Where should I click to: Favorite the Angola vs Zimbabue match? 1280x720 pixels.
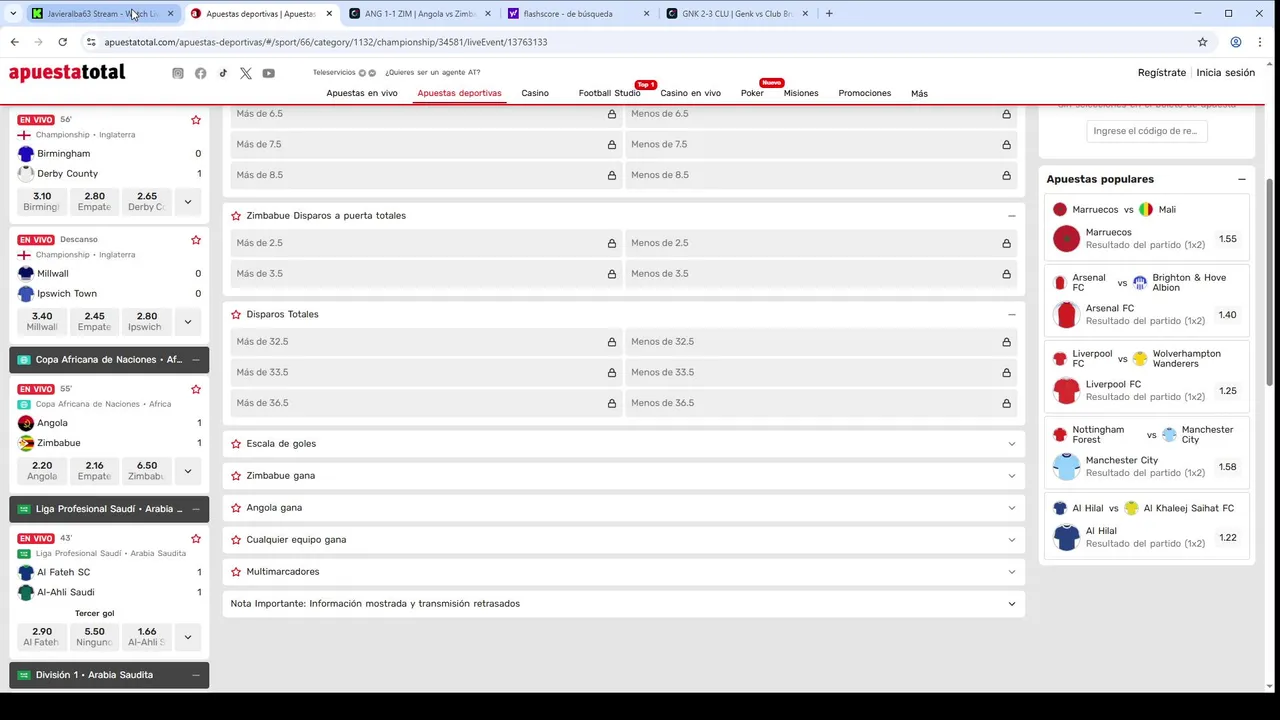tap(196, 389)
